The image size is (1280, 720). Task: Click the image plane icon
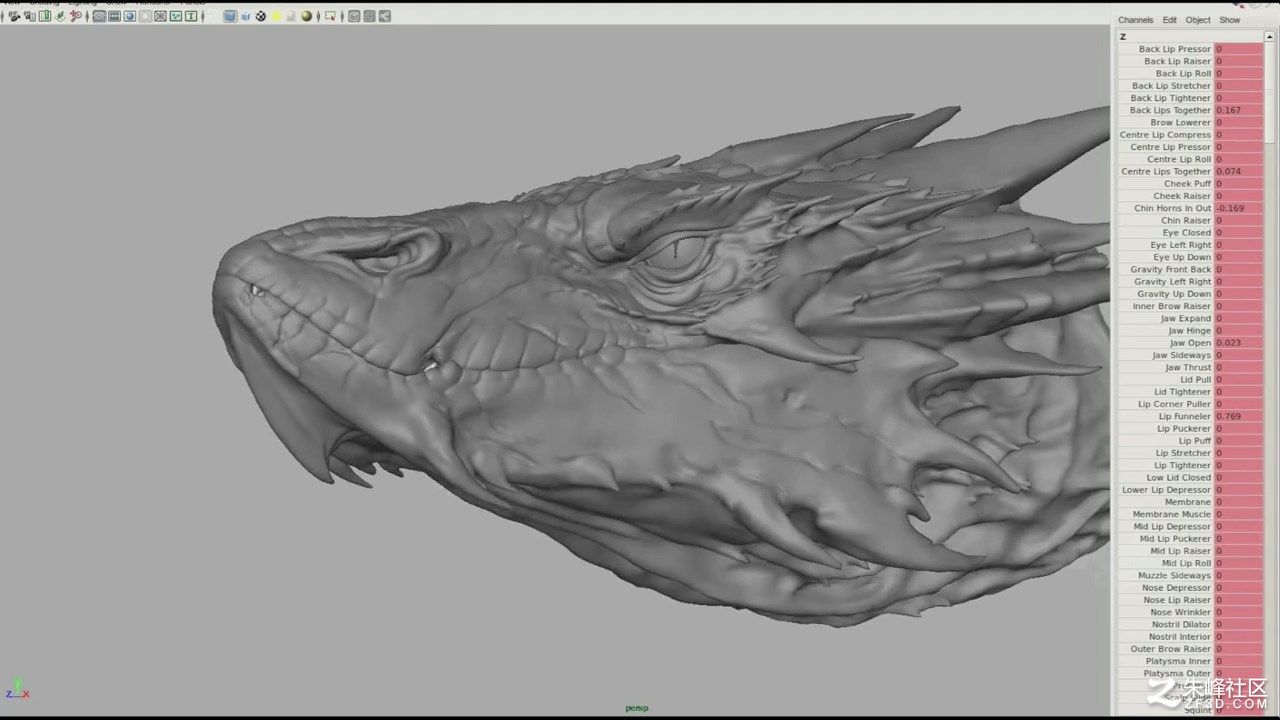59,16
